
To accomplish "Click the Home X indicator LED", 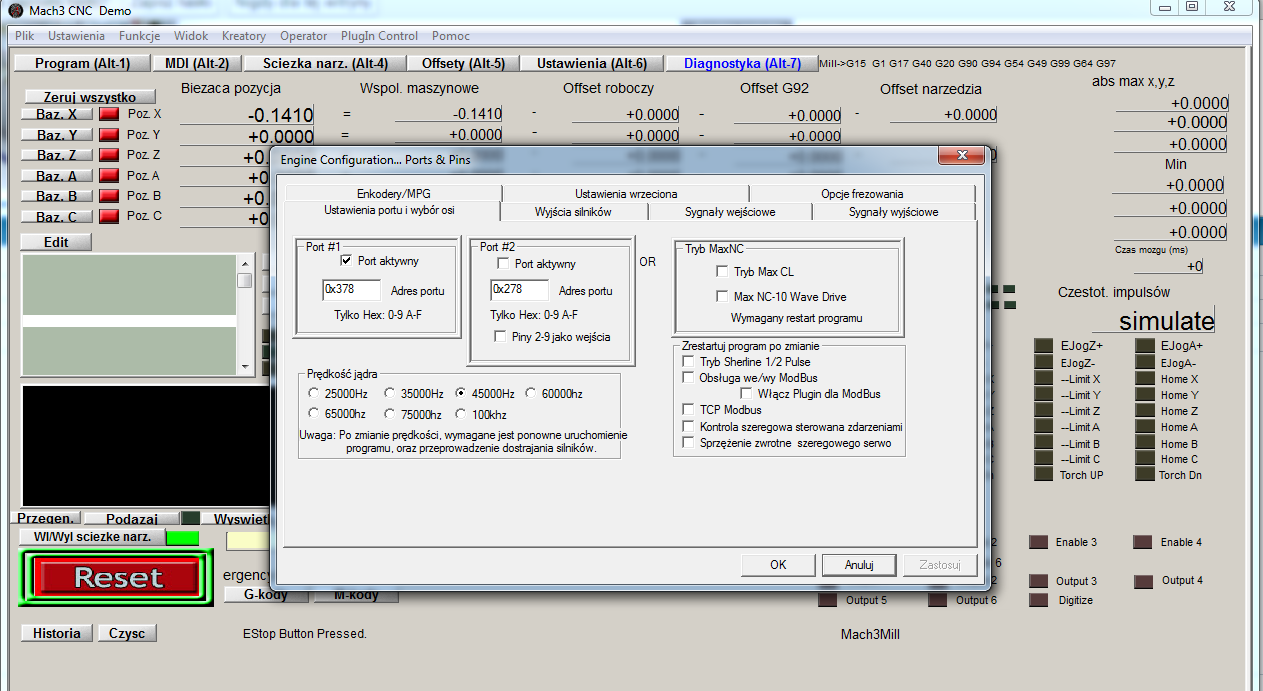I will pyautogui.click(x=1144, y=379).
